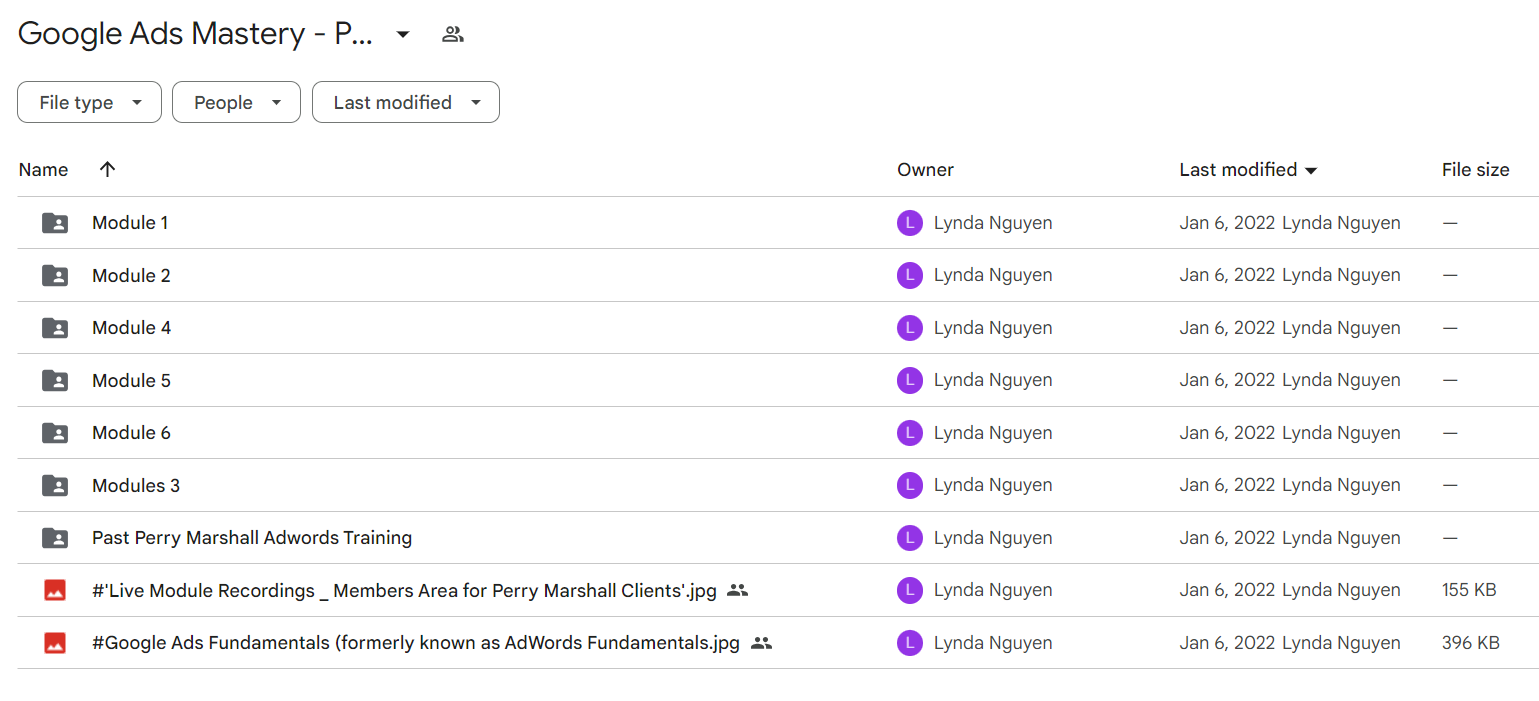The image size is (1539, 701).
Task: Click Lynda Nguyen in Owner column for Past Perry Marshall row
Action: pos(993,538)
